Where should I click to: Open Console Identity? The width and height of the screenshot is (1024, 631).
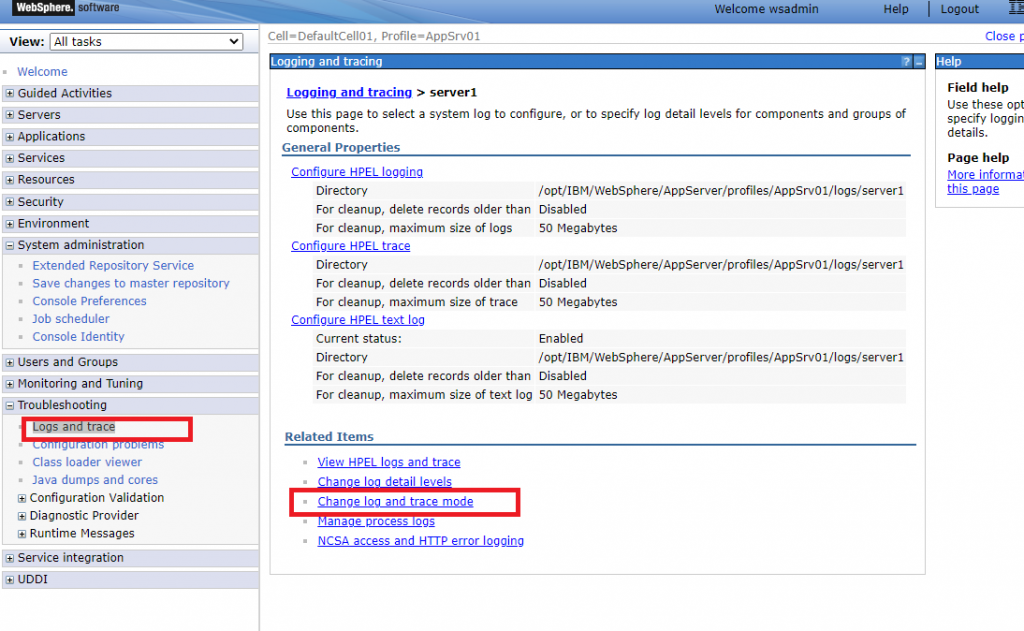pyautogui.click(x=78, y=336)
